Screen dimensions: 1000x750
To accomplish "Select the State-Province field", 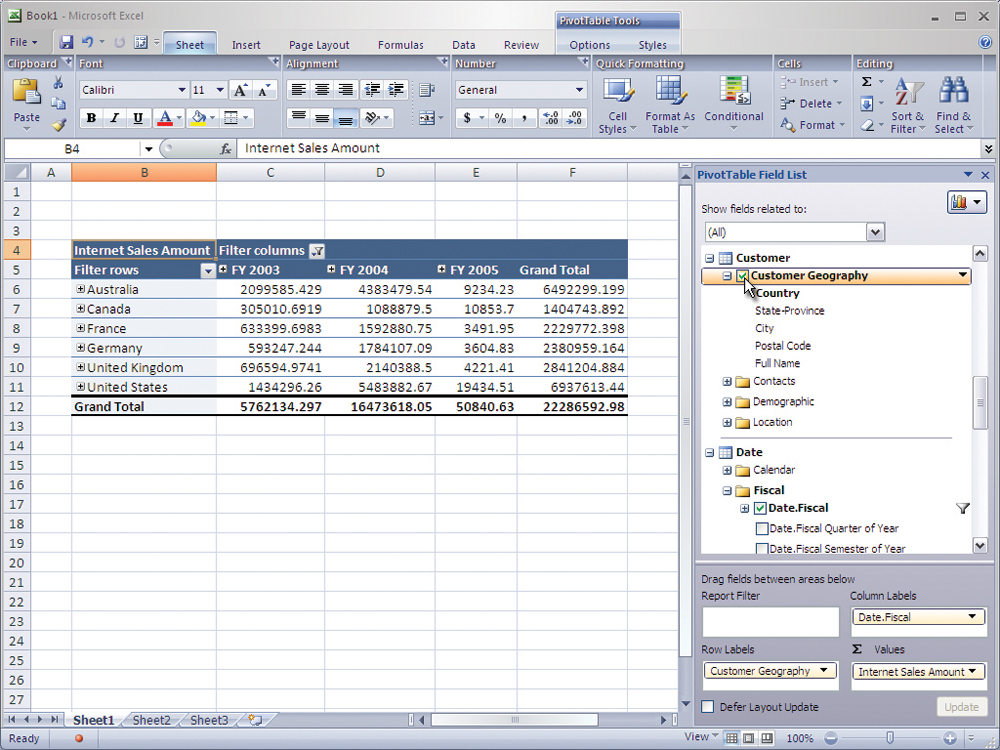I will pyautogui.click(x=790, y=311).
